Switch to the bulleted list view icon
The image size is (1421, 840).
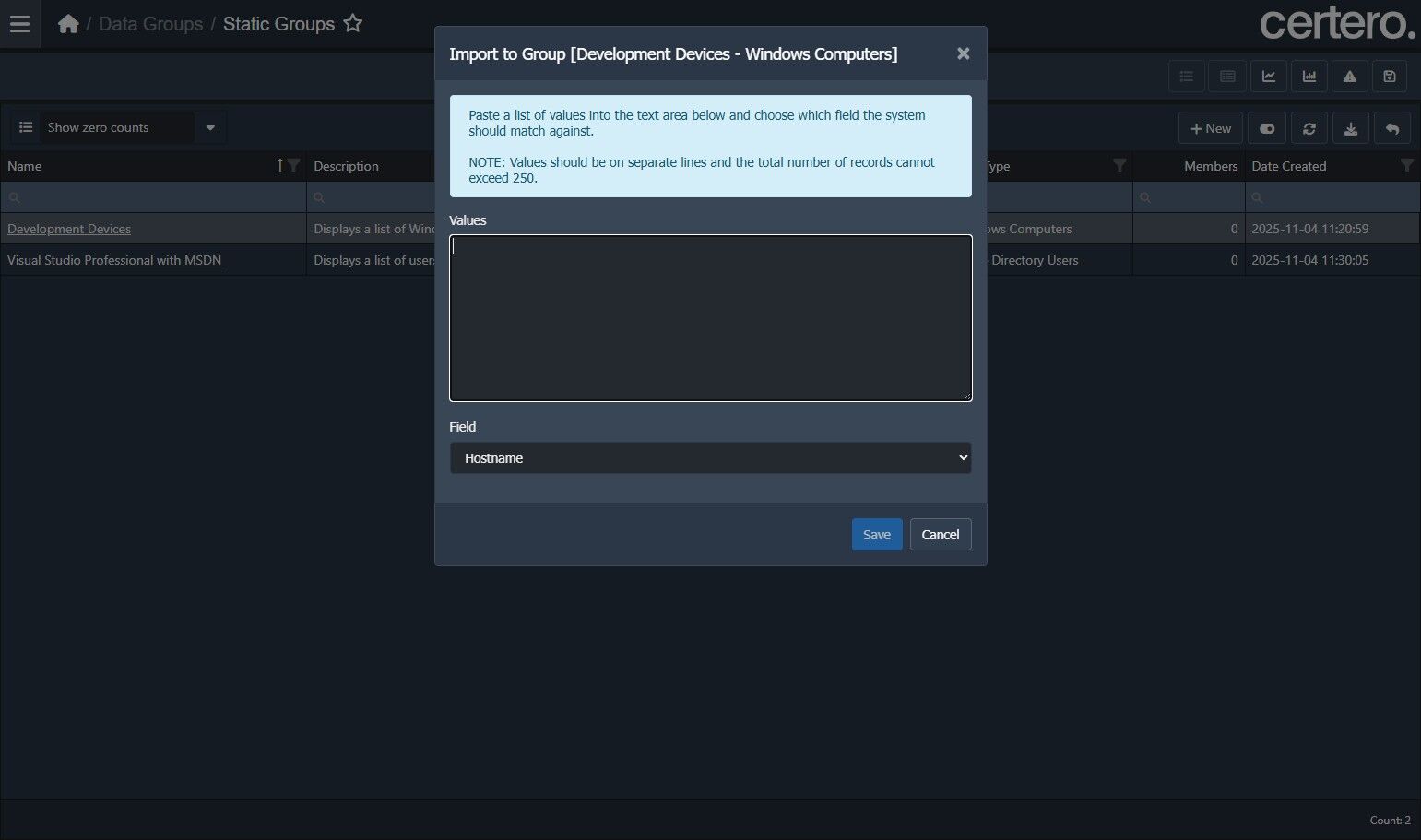coord(1187,77)
